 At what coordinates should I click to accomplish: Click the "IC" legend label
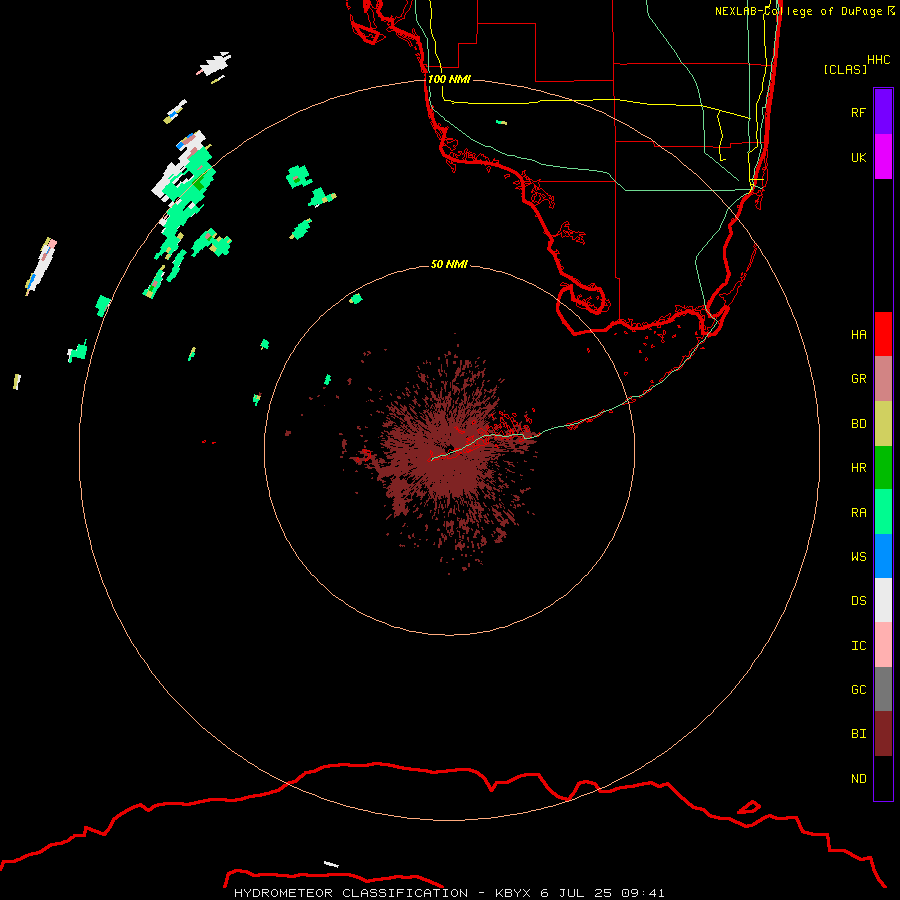click(x=858, y=646)
